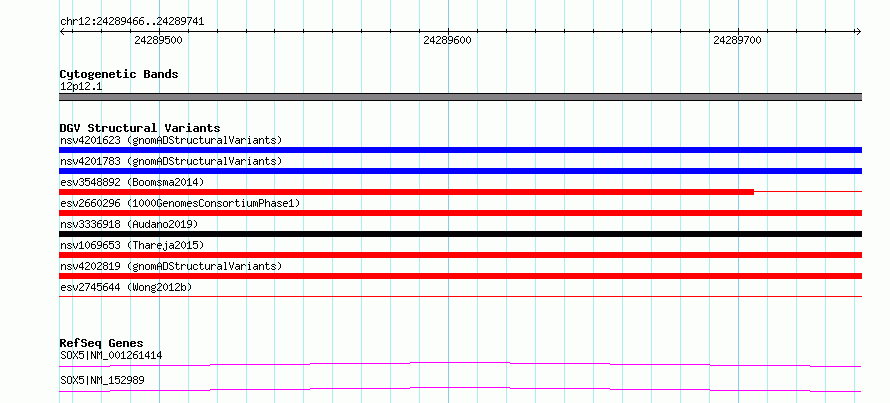This screenshot has width=890, height=403.
Task: Open variant label nsv3336918 (Audano2019)
Action: (129, 224)
